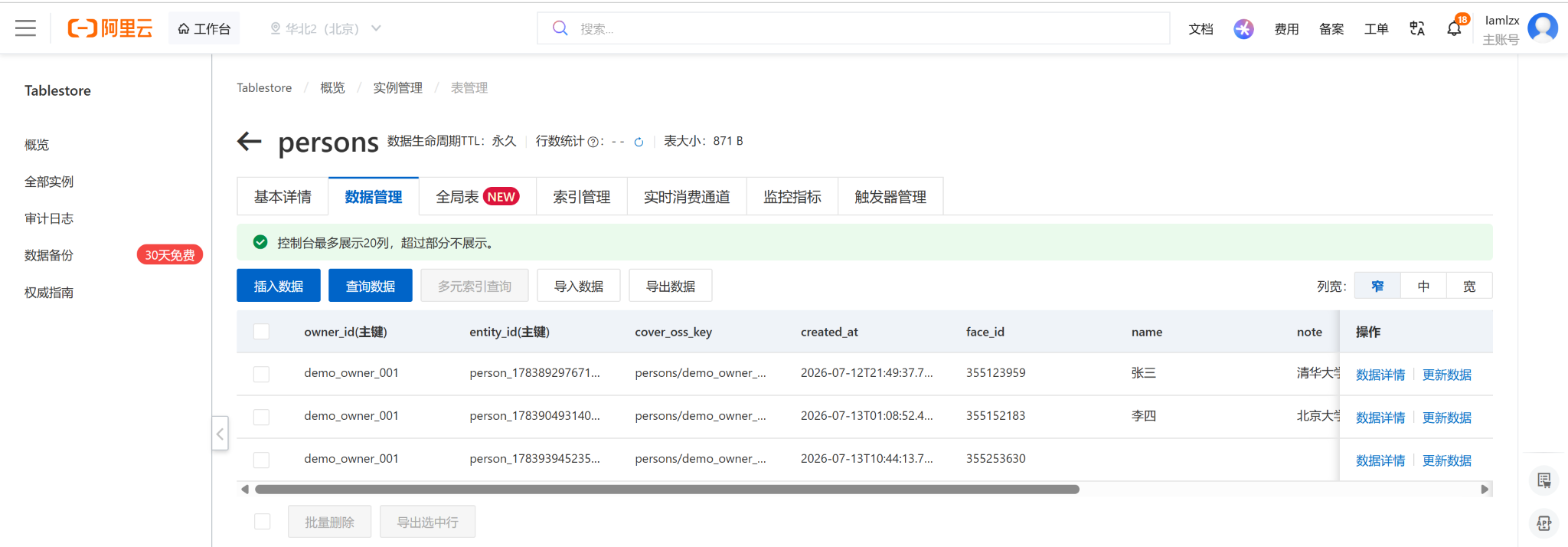Click the name cell 张三
The image size is (1568, 547).
pos(1144,373)
